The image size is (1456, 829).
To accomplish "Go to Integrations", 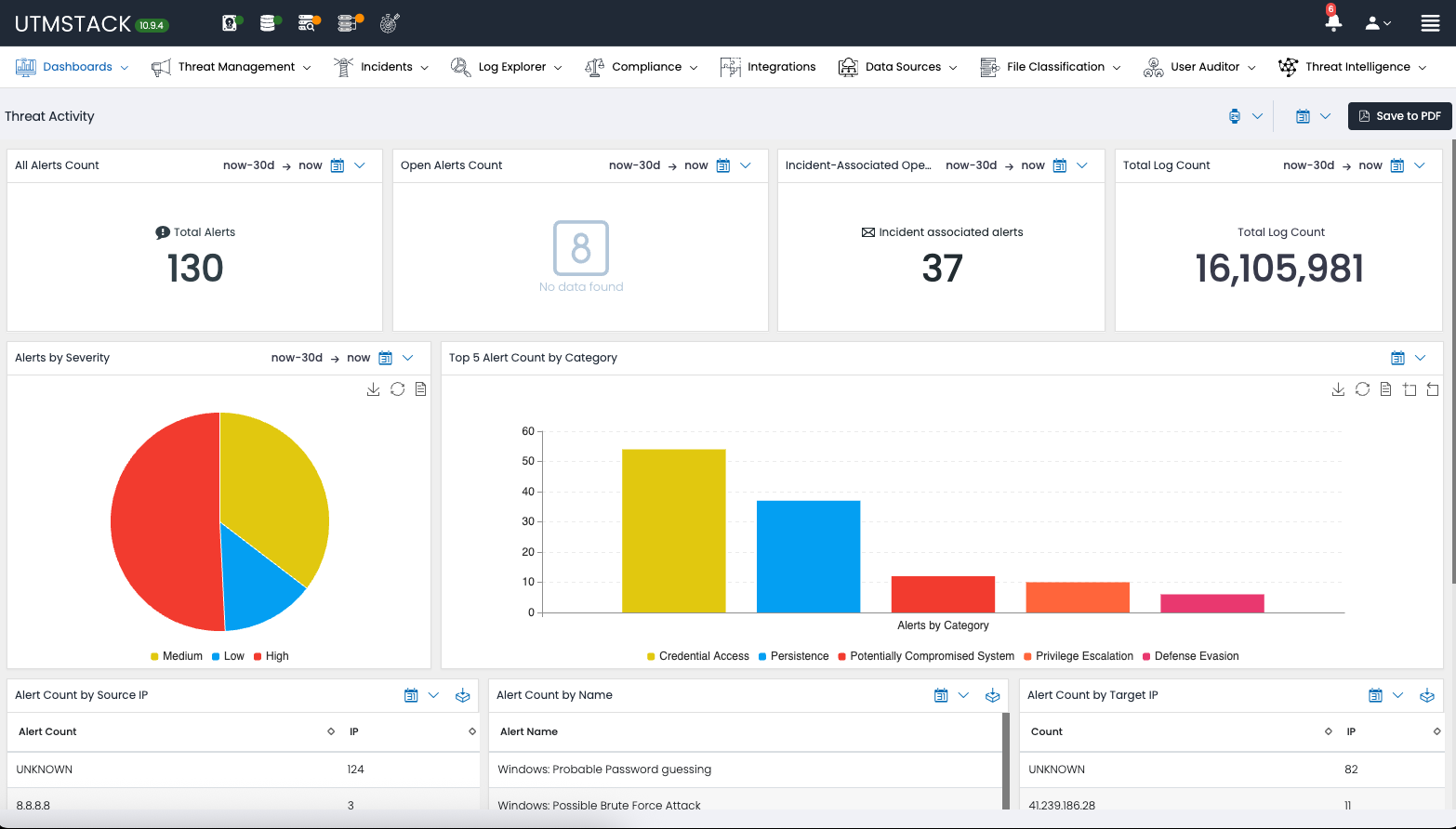I will (x=768, y=67).
